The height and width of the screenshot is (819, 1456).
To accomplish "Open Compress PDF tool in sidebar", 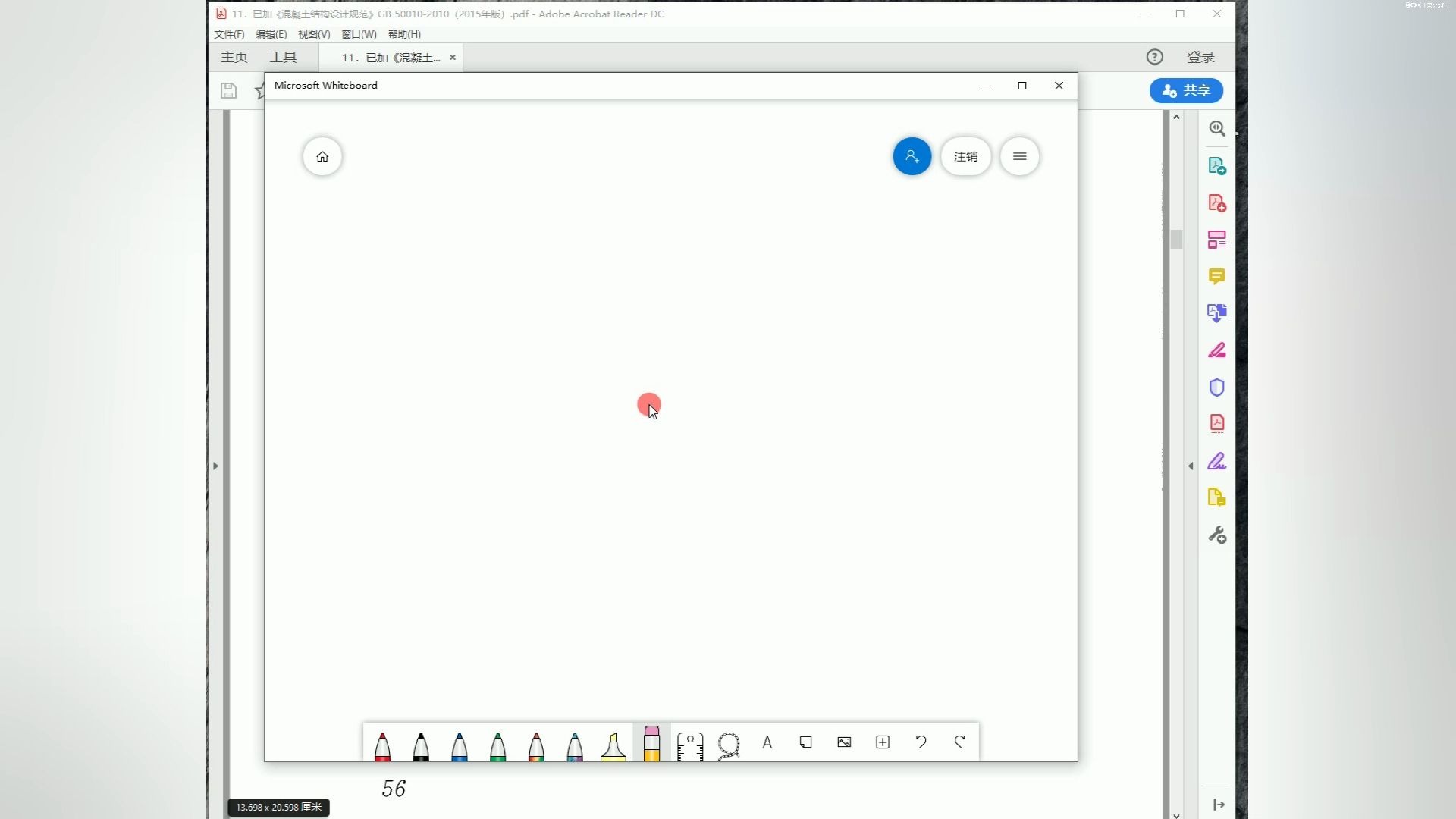I will (x=1217, y=424).
